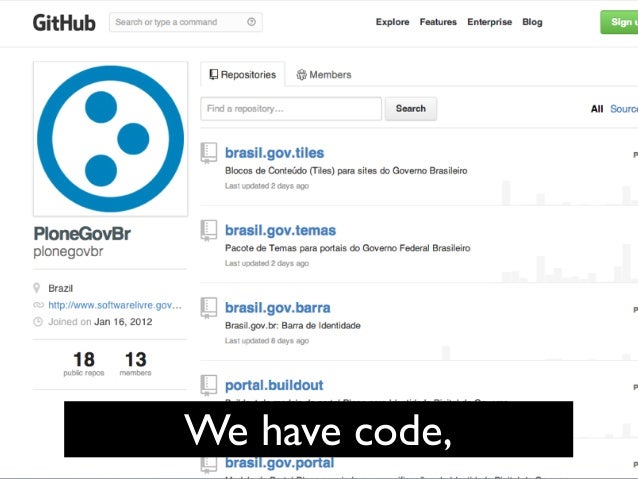The height and width of the screenshot is (479, 638).
Task: Click the clock icon beside Joined on
Action: pyautogui.click(x=37, y=322)
